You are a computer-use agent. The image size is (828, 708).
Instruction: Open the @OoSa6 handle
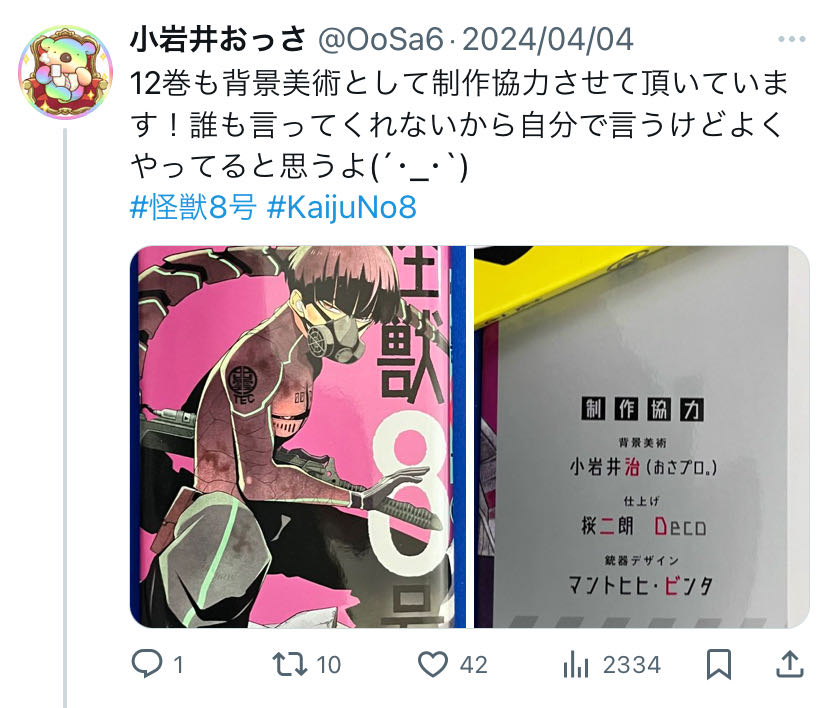(381, 40)
